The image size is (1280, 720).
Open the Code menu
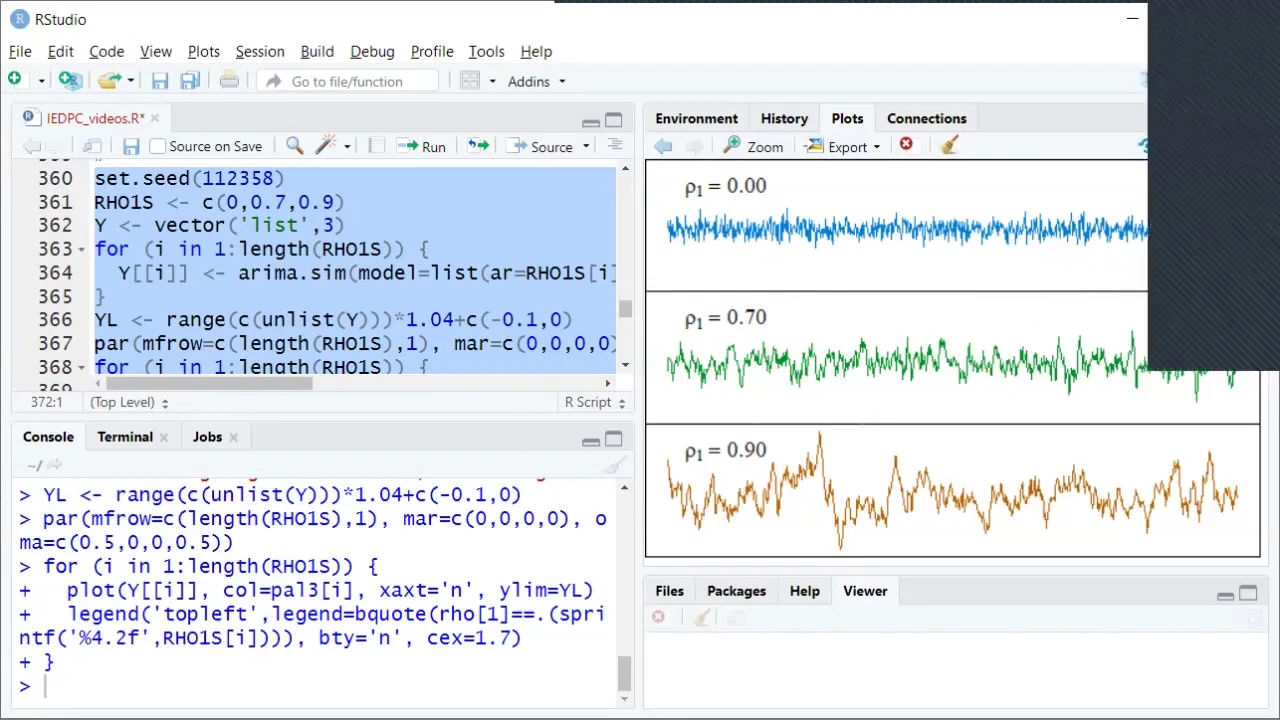click(106, 51)
